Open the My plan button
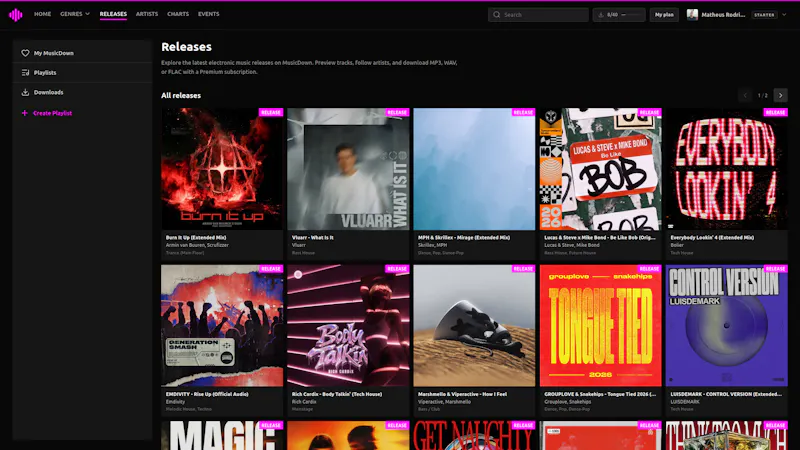The image size is (800, 450). pos(664,15)
